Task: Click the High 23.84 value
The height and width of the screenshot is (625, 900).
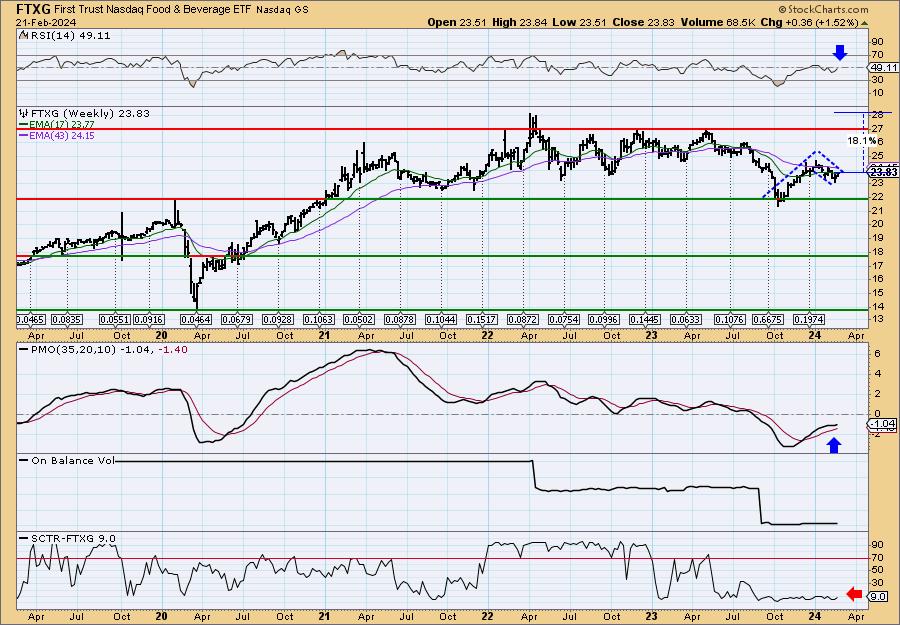Action: [519, 22]
